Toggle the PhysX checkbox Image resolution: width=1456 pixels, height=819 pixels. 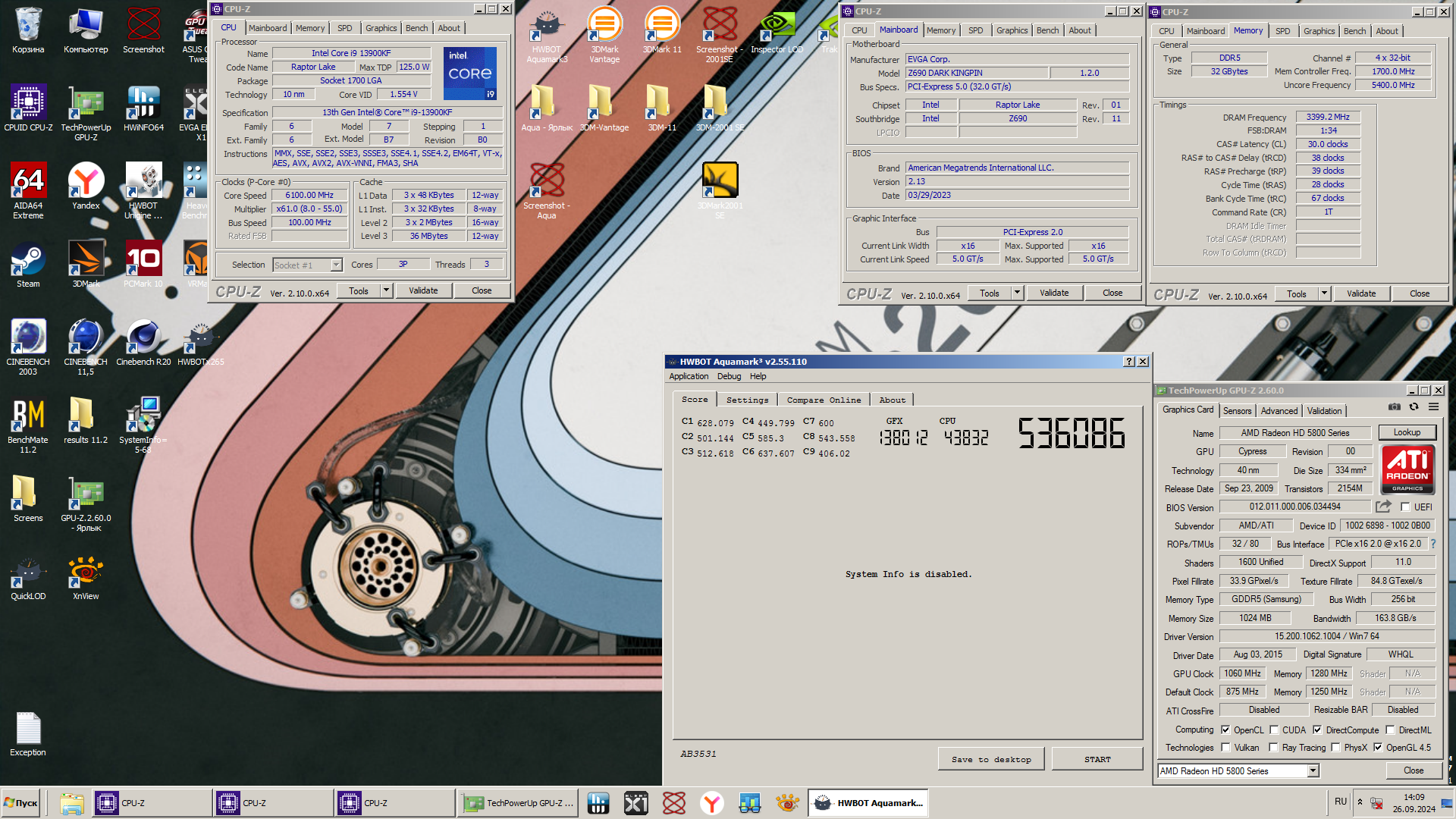(x=1335, y=748)
